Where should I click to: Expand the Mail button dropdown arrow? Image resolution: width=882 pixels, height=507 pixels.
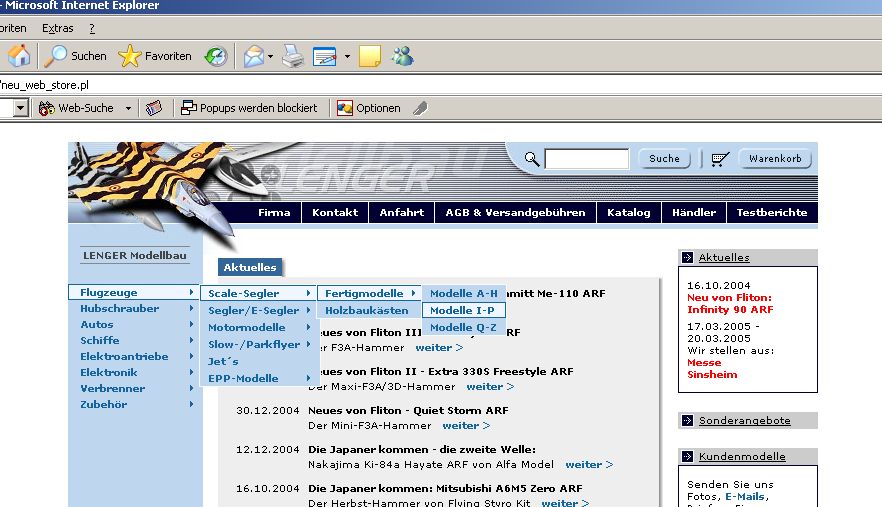pos(271,56)
